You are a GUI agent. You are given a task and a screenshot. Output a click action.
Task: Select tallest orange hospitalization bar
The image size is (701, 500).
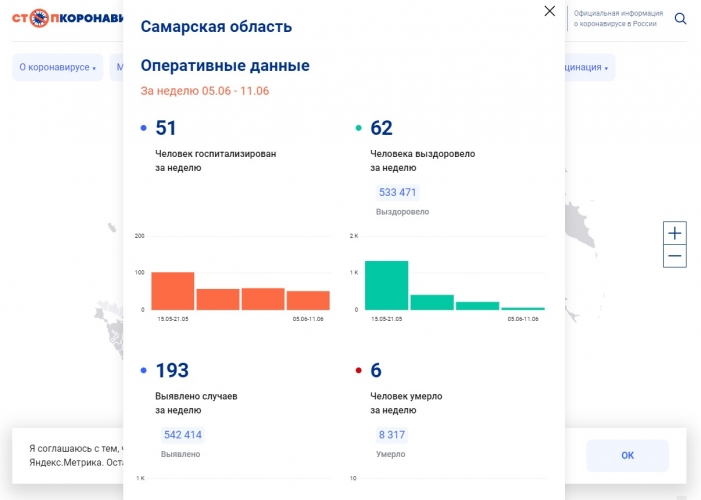click(x=172, y=291)
